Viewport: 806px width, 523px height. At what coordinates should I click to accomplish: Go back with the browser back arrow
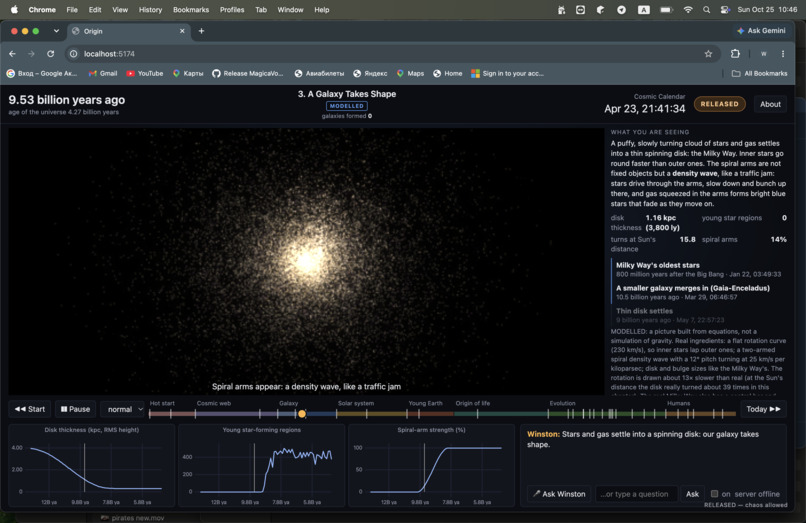[x=12, y=53]
